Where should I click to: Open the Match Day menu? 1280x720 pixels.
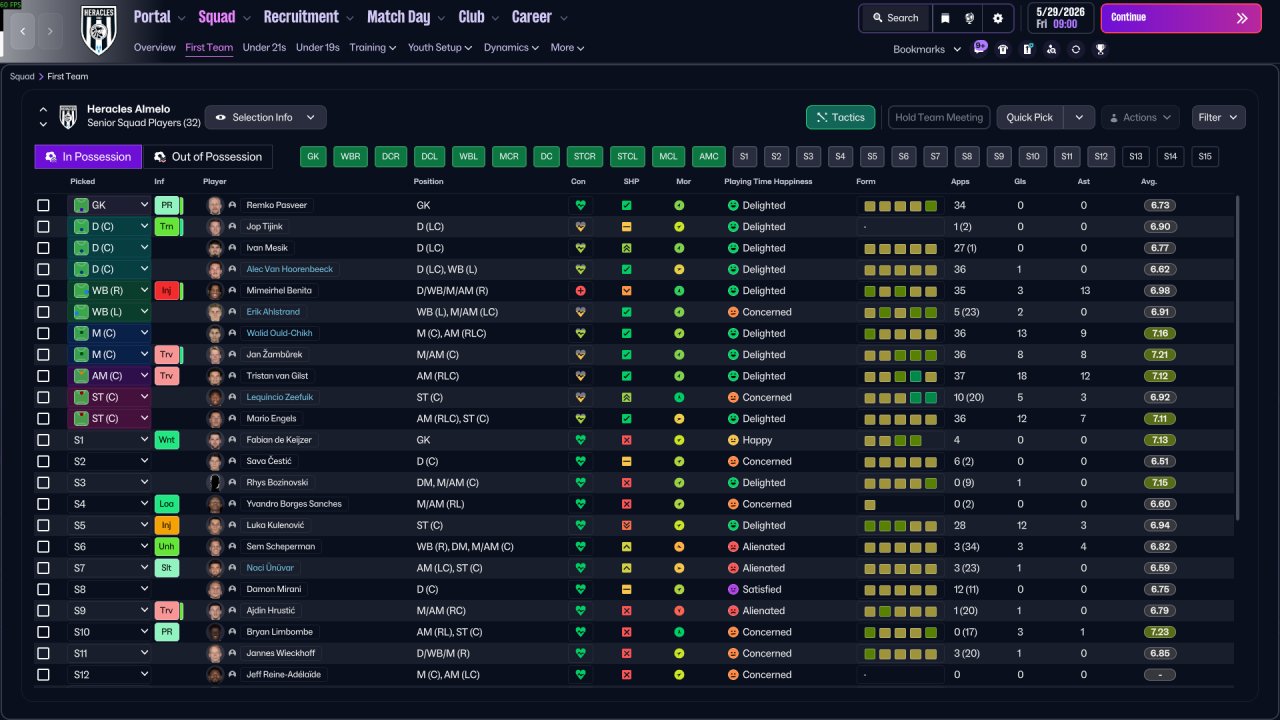click(x=406, y=17)
